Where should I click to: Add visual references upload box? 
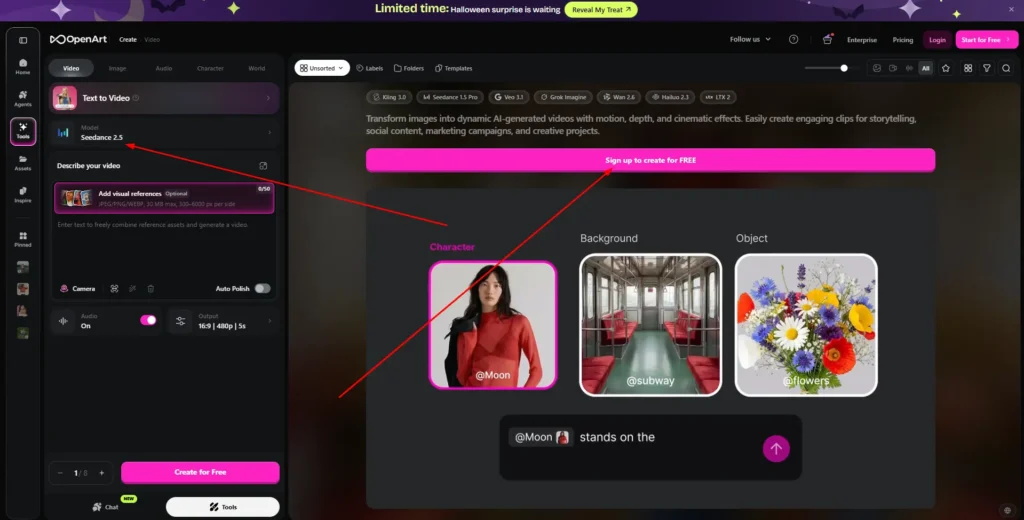[x=164, y=199]
